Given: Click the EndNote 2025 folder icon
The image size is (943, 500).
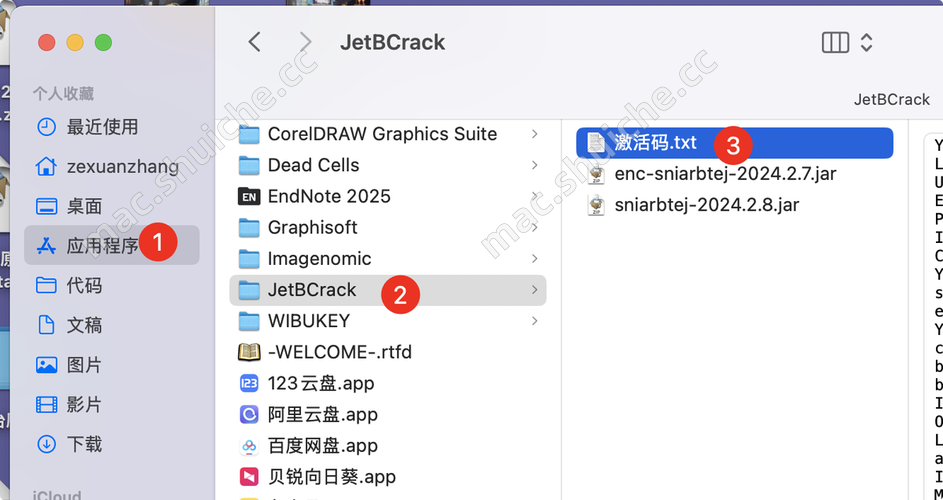Looking at the screenshot, I should [249, 196].
